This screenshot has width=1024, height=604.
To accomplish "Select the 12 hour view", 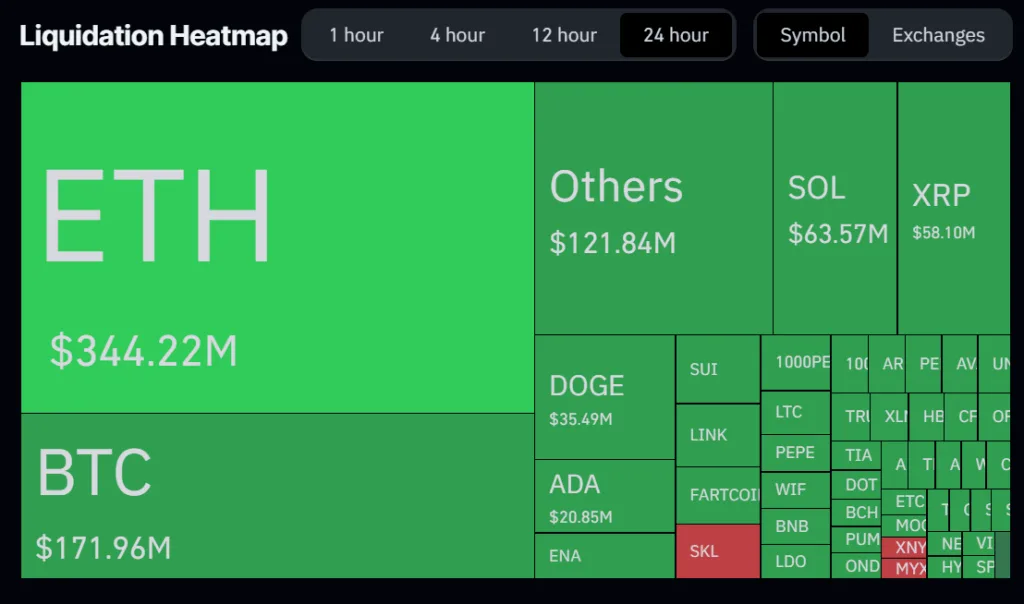I will coord(564,35).
